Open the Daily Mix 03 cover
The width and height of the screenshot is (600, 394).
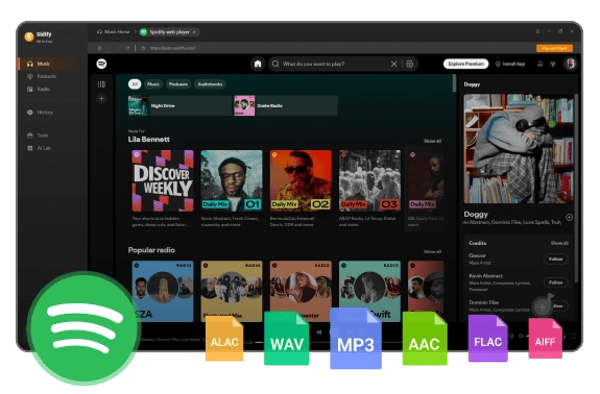(370, 181)
